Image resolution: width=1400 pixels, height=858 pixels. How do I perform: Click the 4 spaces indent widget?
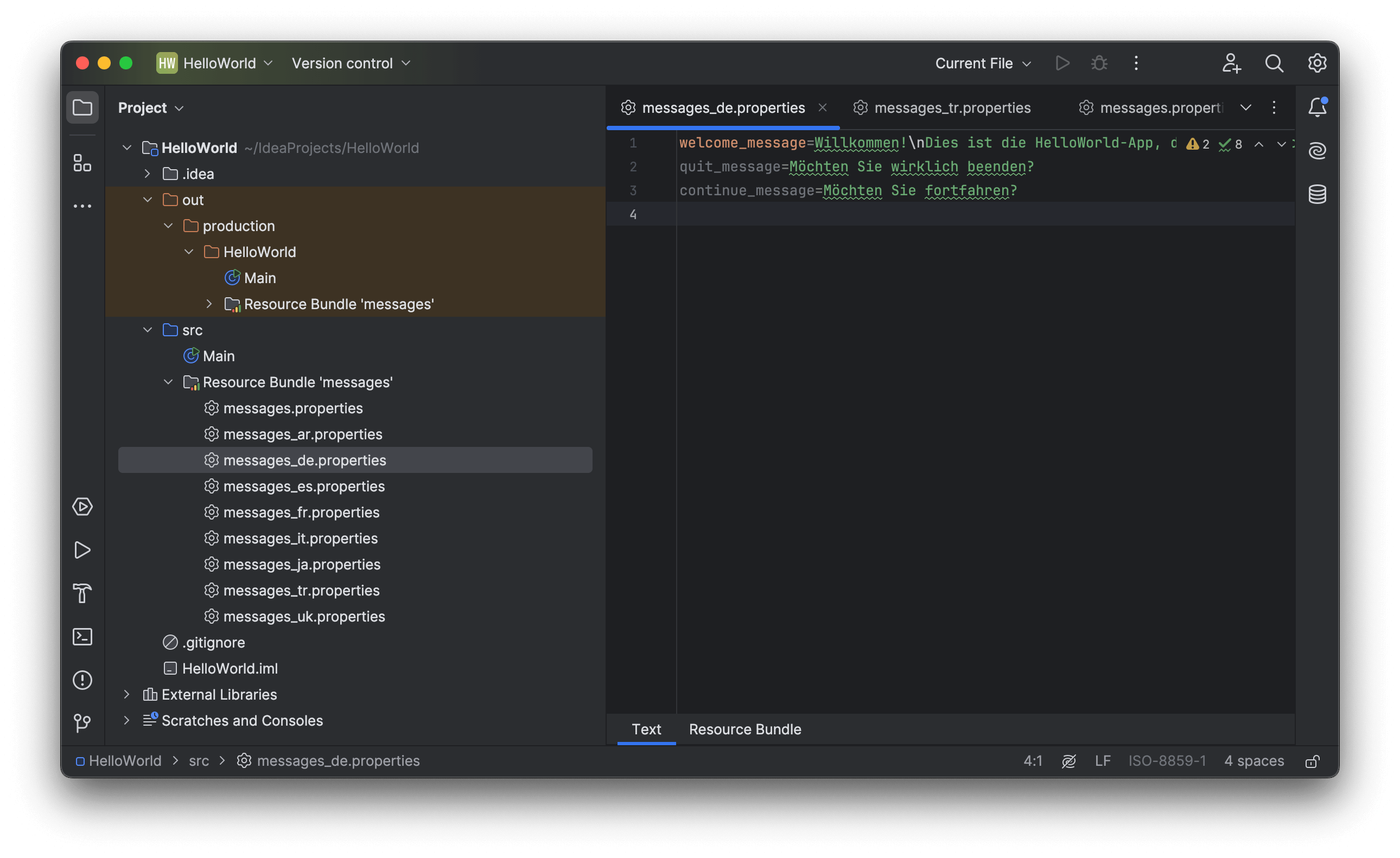tap(1253, 761)
